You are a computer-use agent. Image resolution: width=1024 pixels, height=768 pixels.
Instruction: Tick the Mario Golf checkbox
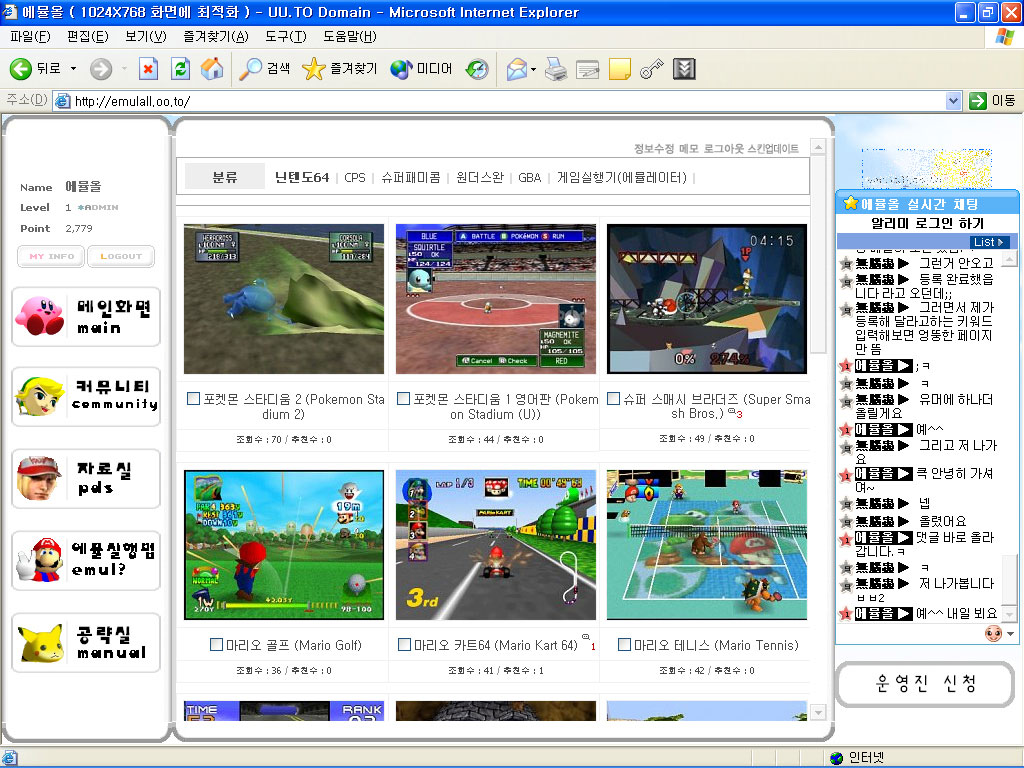(217, 645)
